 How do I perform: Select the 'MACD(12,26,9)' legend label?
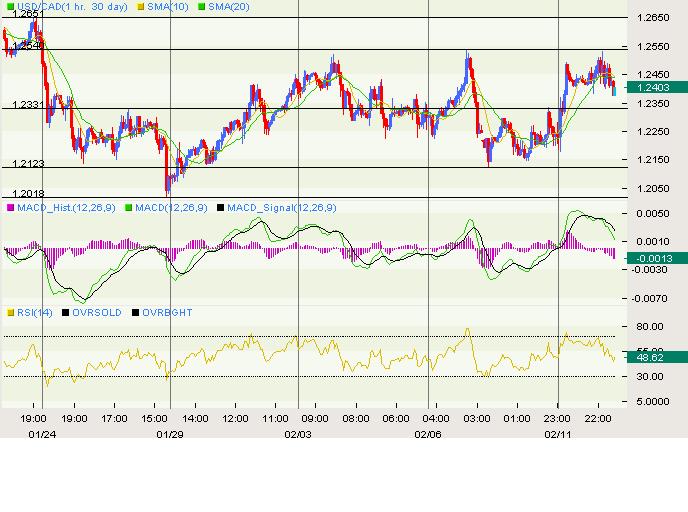pyautogui.click(x=171, y=208)
